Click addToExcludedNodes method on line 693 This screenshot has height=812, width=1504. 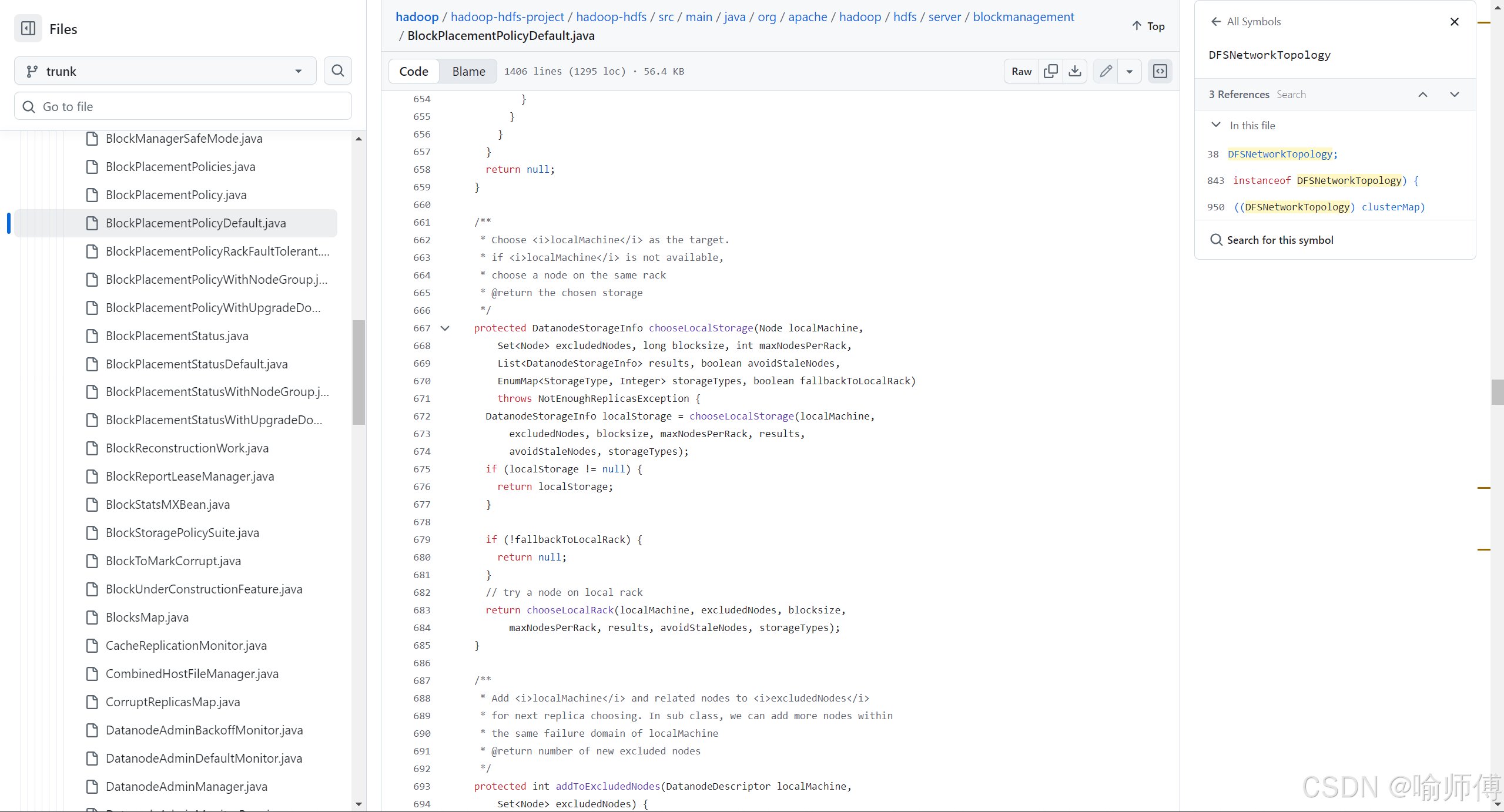tap(608, 787)
